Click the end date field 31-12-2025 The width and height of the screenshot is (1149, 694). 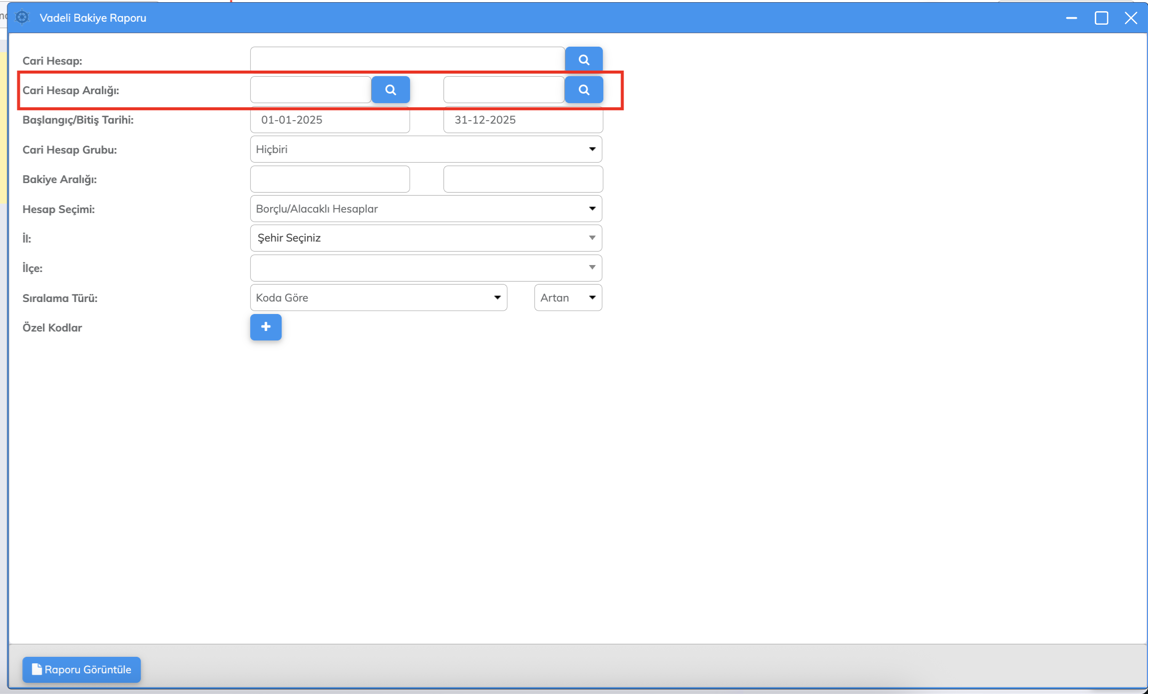coord(523,120)
